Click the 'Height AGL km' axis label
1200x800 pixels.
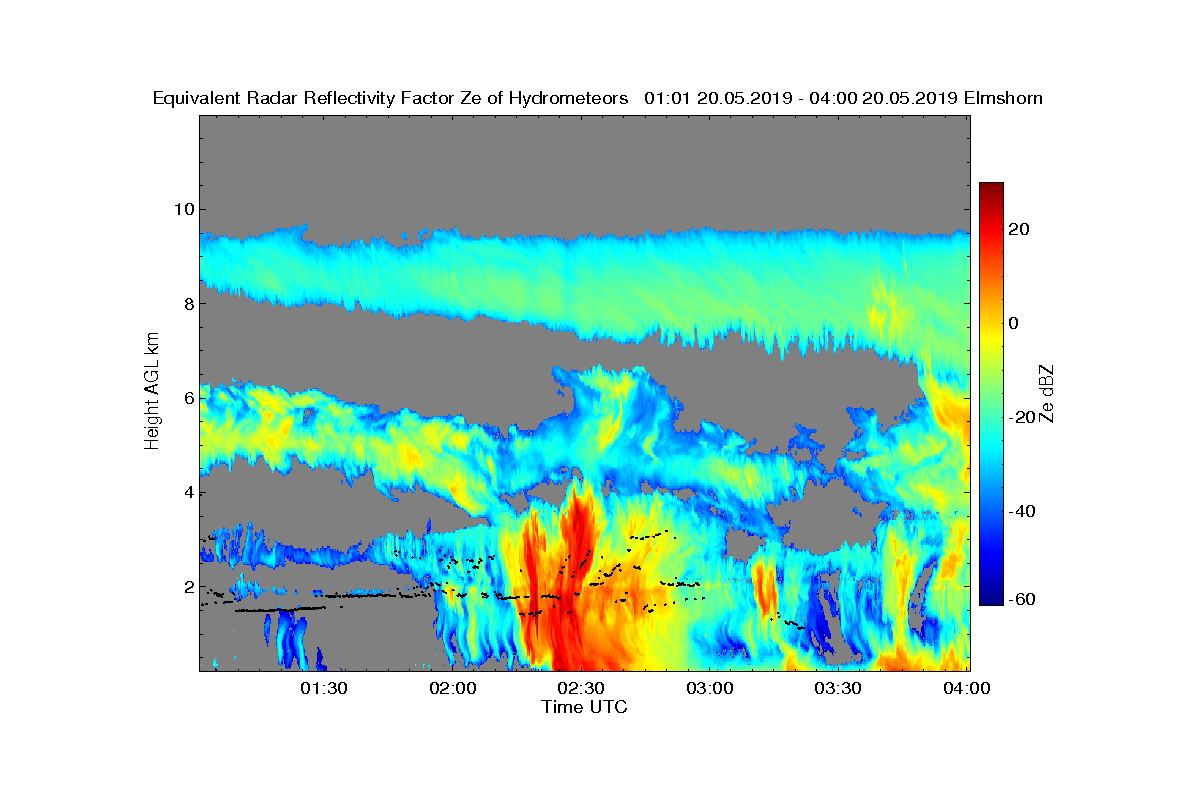tap(152, 393)
